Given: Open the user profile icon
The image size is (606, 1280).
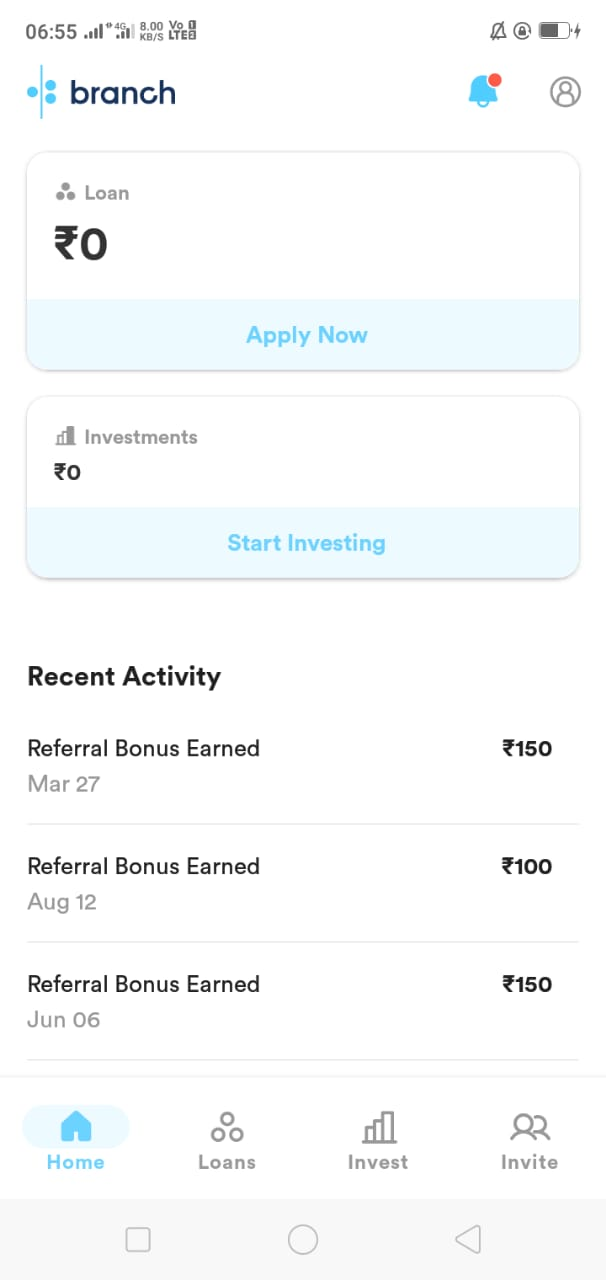Looking at the screenshot, I should pos(565,92).
